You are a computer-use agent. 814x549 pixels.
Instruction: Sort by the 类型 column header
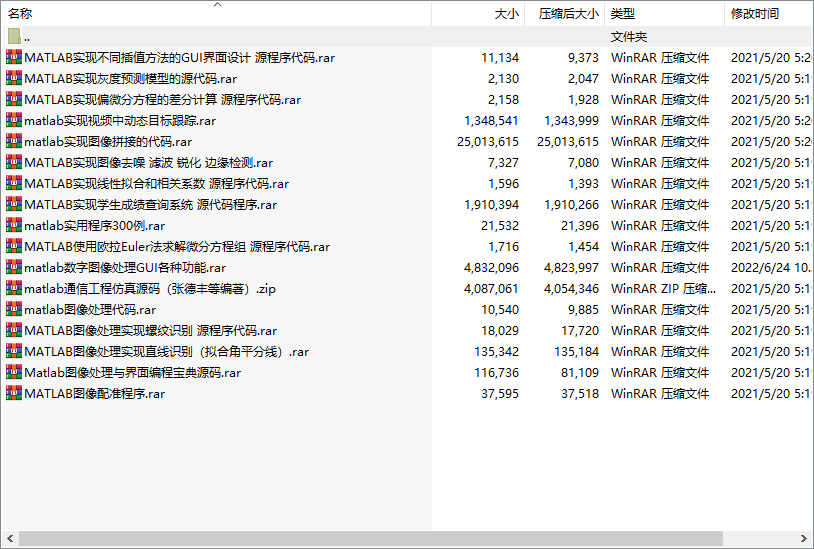click(x=664, y=14)
